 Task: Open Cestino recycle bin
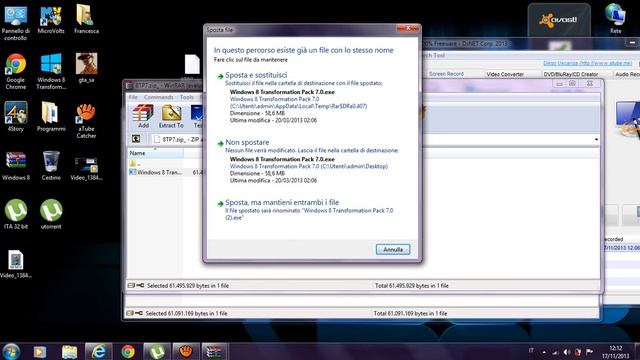51,166
